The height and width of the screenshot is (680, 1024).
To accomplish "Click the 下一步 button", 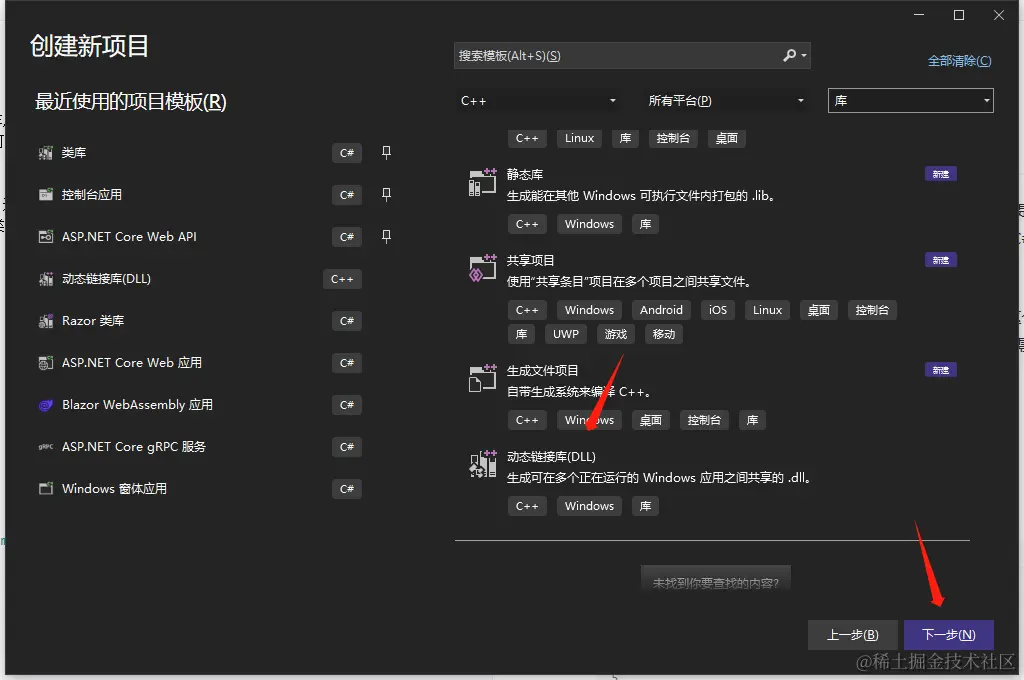I will coord(948,634).
